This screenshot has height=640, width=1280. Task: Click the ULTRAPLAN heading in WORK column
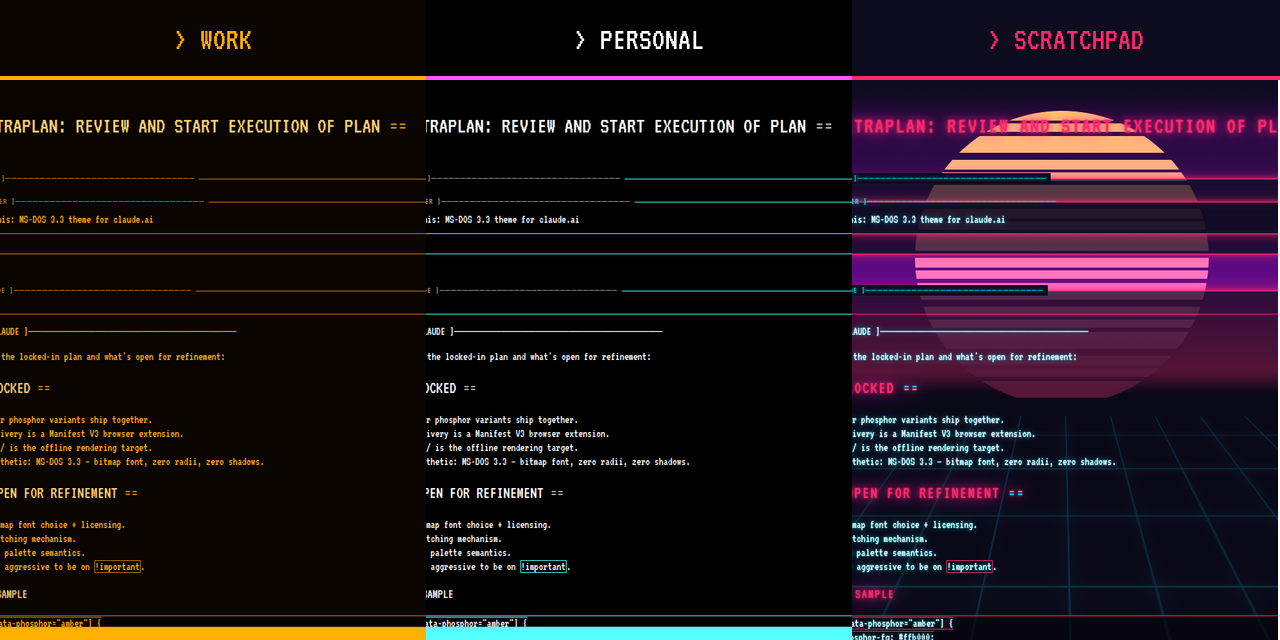pyautogui.click(x=200, y=126)
